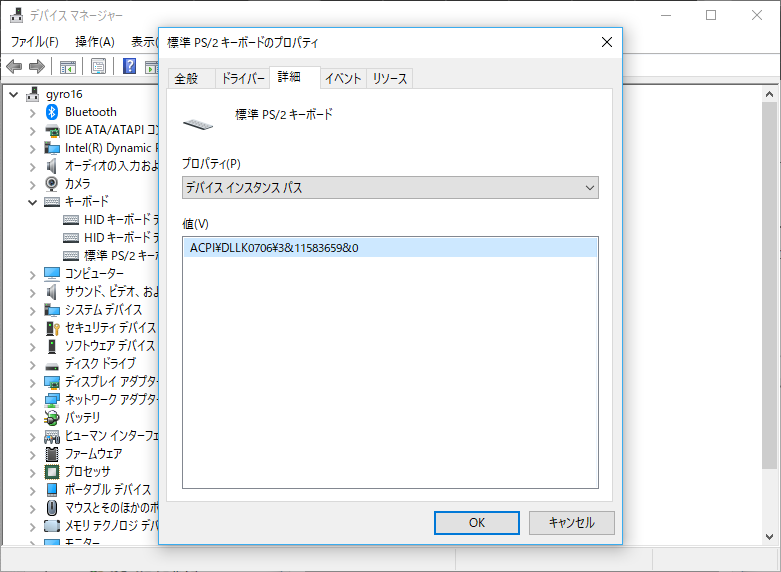Click the ファームウェア chip icon
Screen dimensions: 781x572
coord(52,454)
